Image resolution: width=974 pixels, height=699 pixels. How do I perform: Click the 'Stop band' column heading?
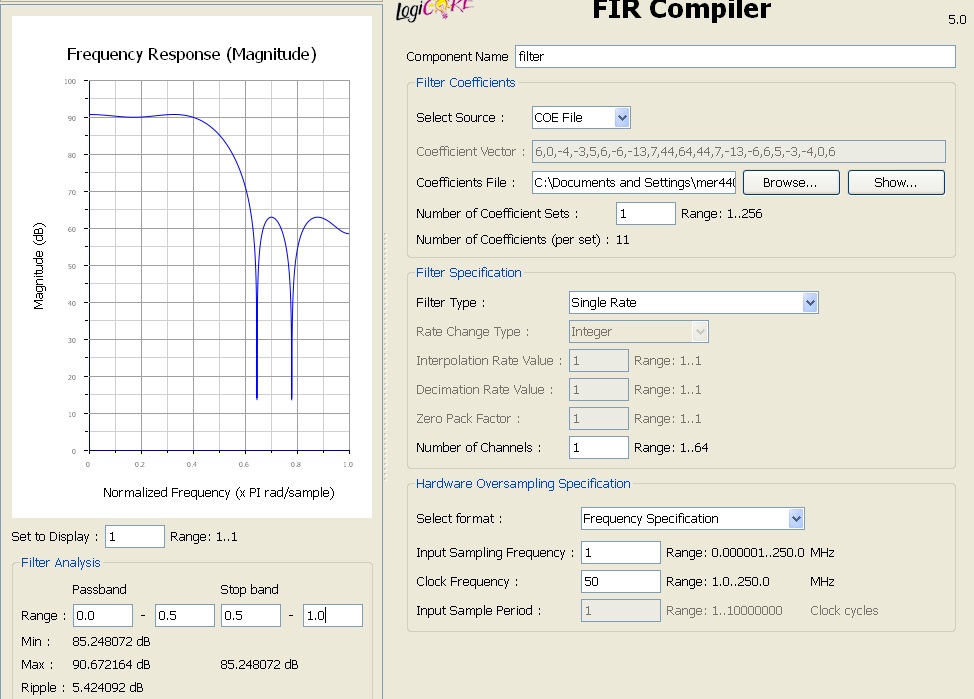pyautogui.click(x=249, y=589)
